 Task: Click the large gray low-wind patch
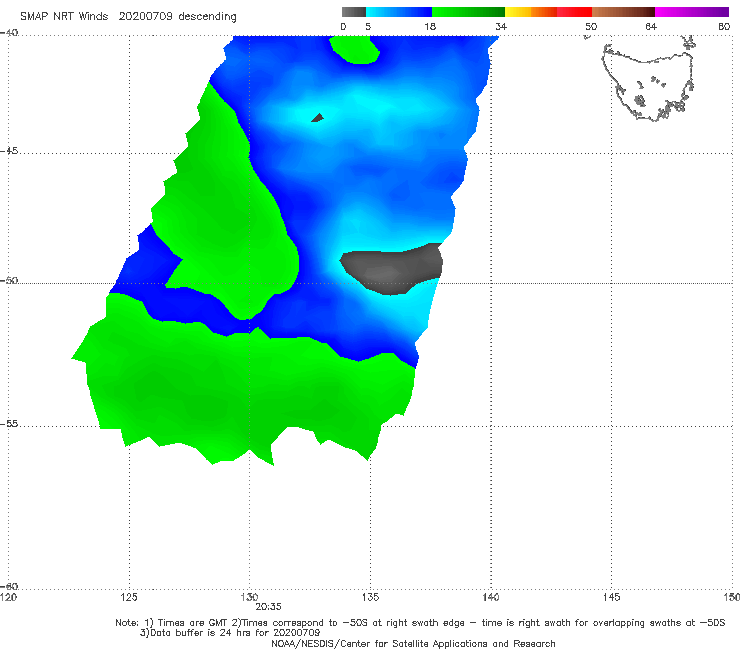[392, 269]
